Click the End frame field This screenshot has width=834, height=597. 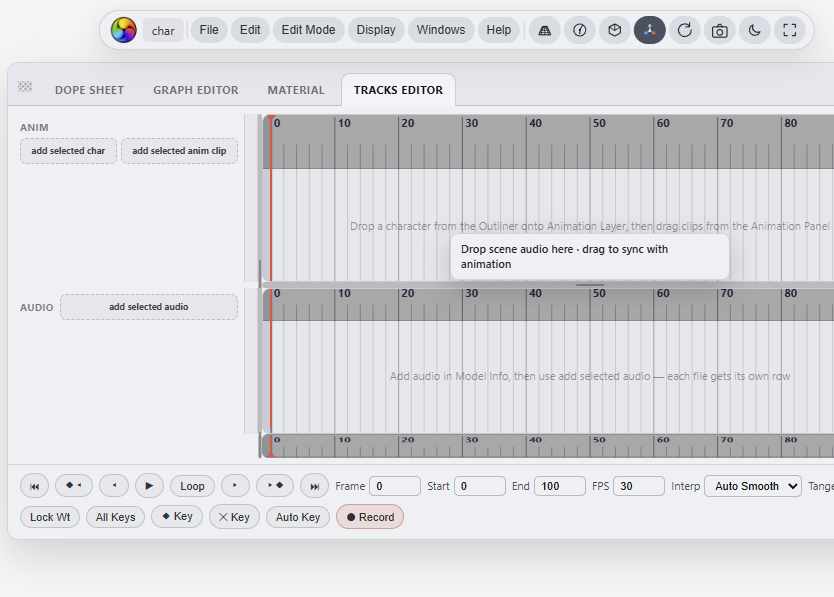point(560,486)
